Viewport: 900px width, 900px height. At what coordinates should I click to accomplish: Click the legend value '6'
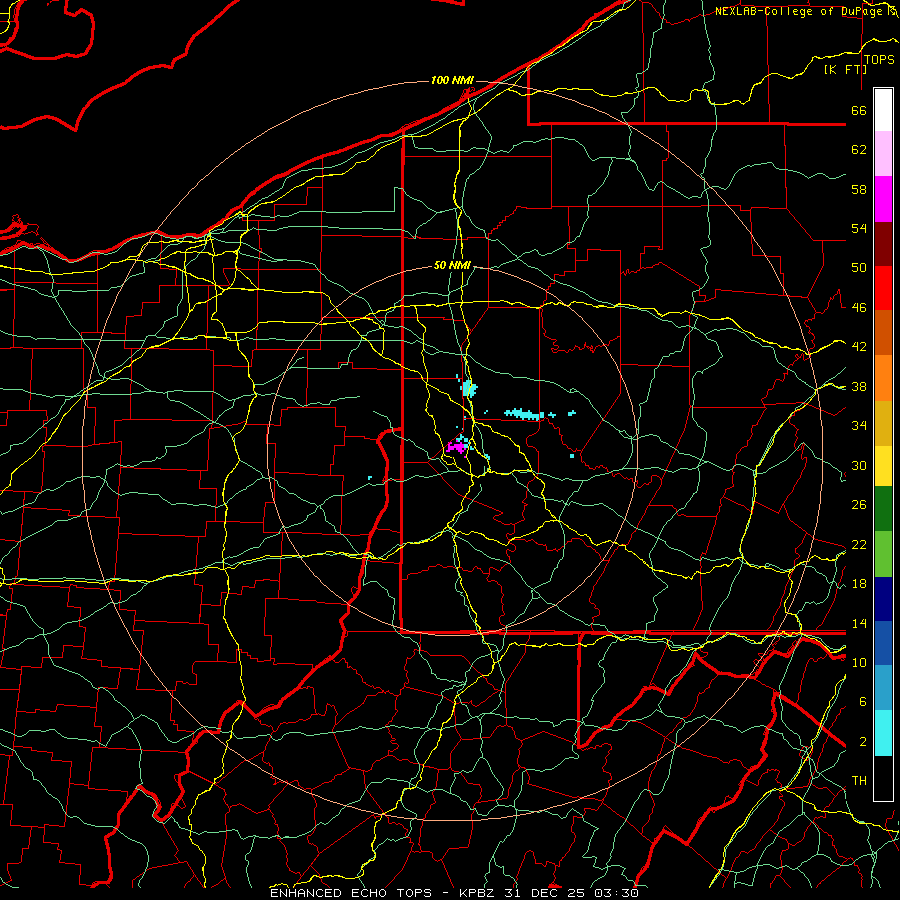click(863, 702)
